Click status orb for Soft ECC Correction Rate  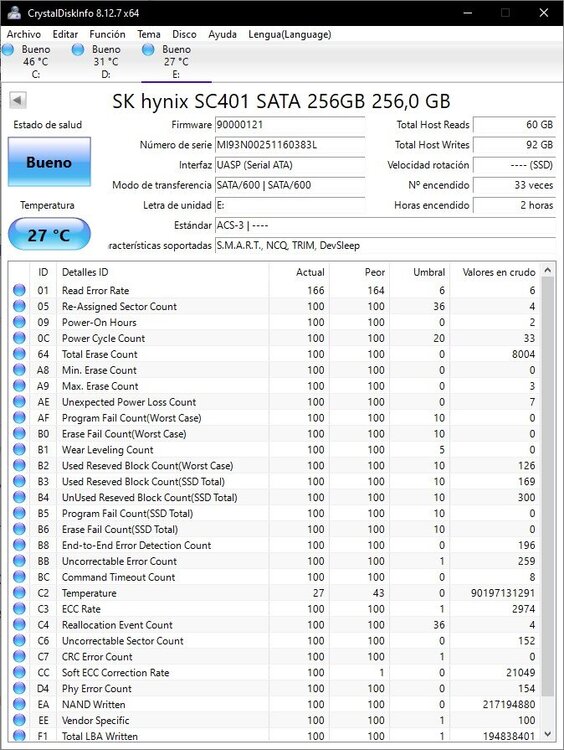[x=20, y=672]
